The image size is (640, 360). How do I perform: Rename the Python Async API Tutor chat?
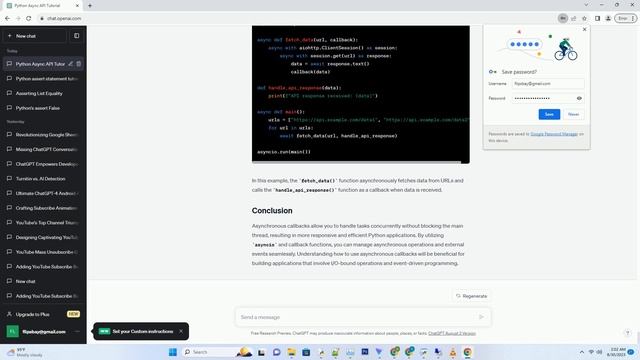tap(71, 64)
